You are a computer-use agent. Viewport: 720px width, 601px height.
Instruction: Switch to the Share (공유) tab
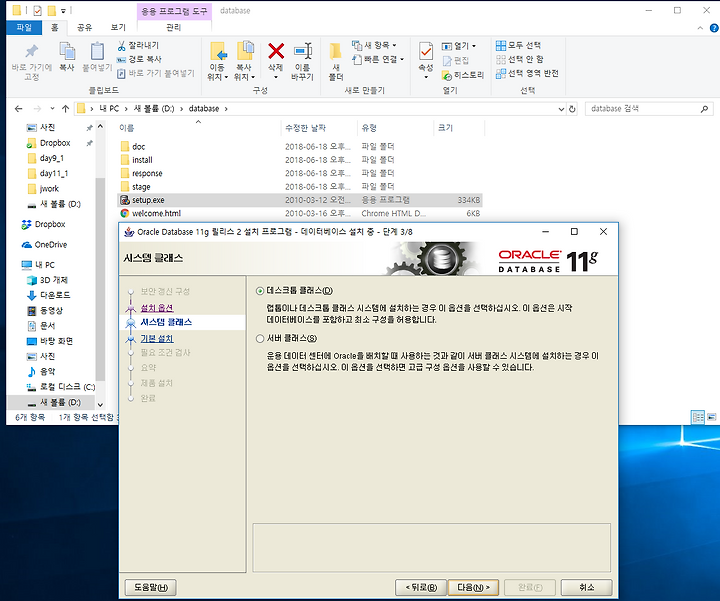click(x=84, y=28)
